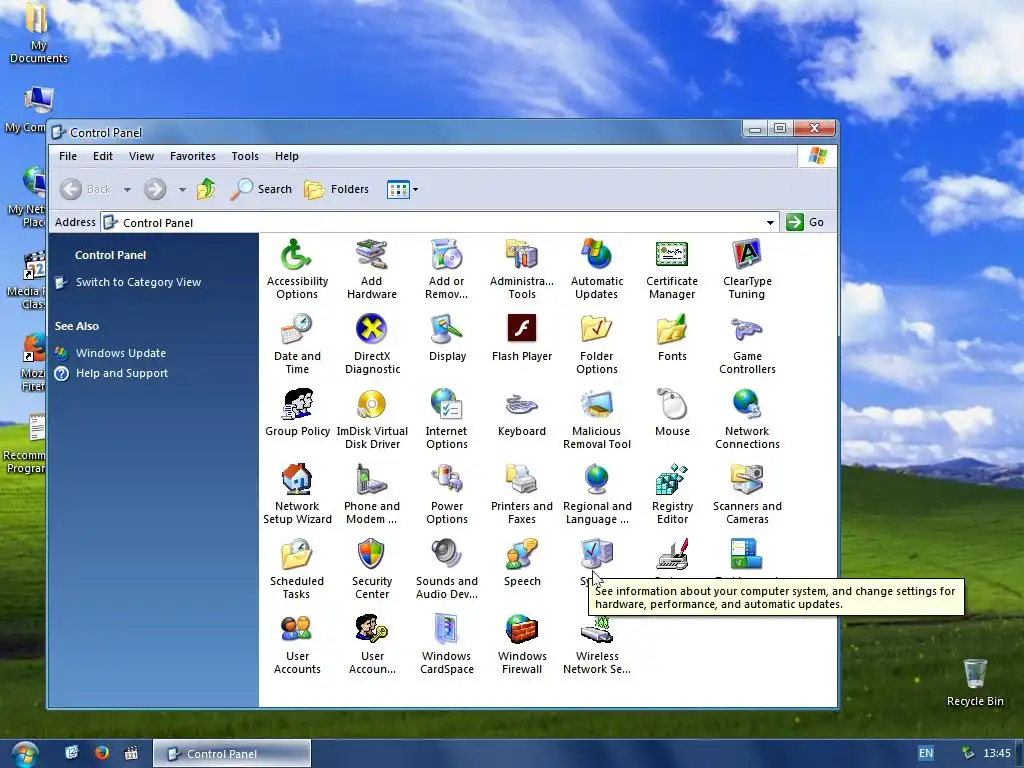This screenshot has width=1024, height=768.
Task: Open Power Options icon
Action: click(447, 494)
